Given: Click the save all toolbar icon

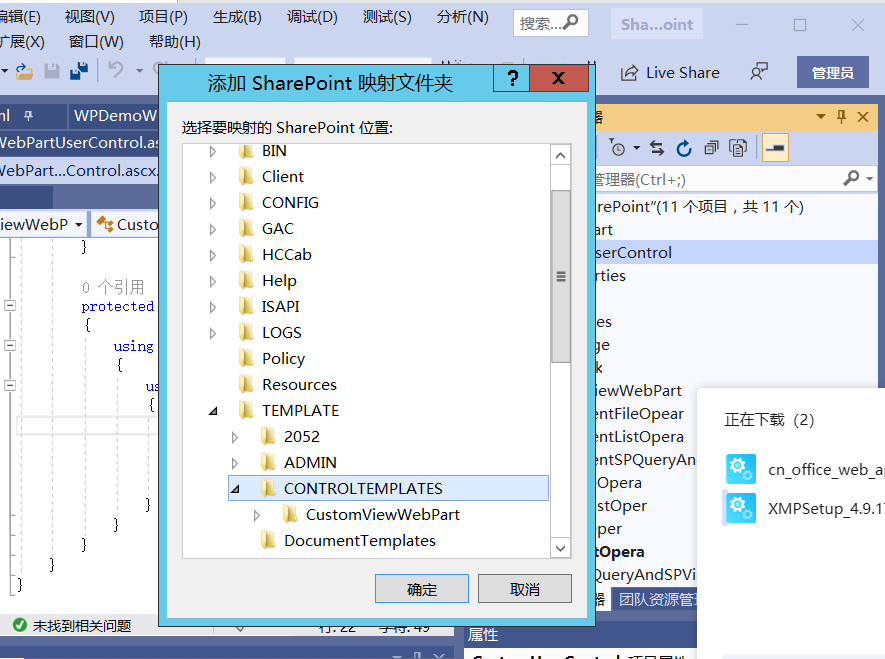Looking at the screenshot, I should tap(79, 71).
